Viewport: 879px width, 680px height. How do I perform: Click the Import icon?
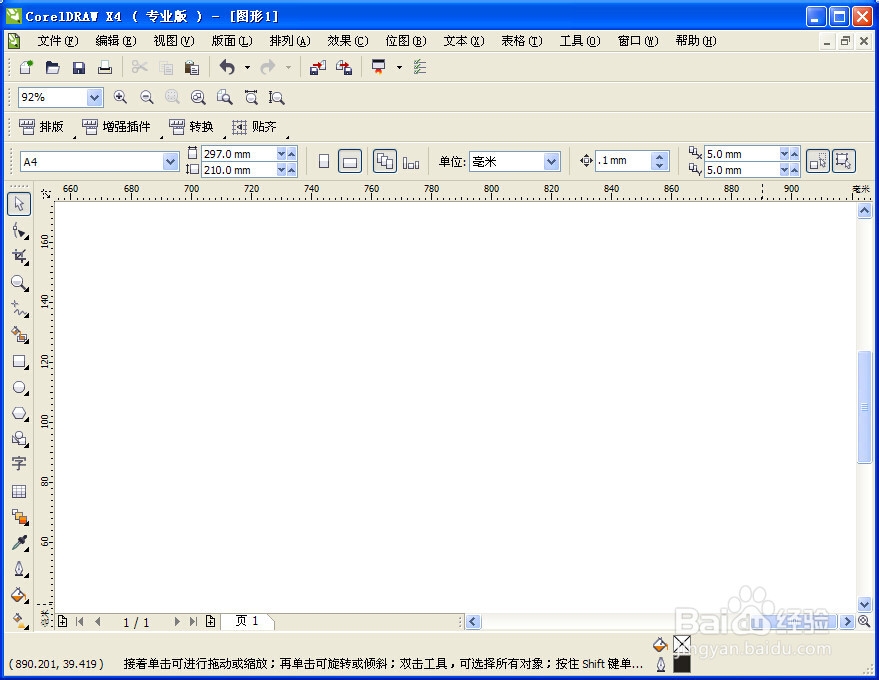point(318,68)
